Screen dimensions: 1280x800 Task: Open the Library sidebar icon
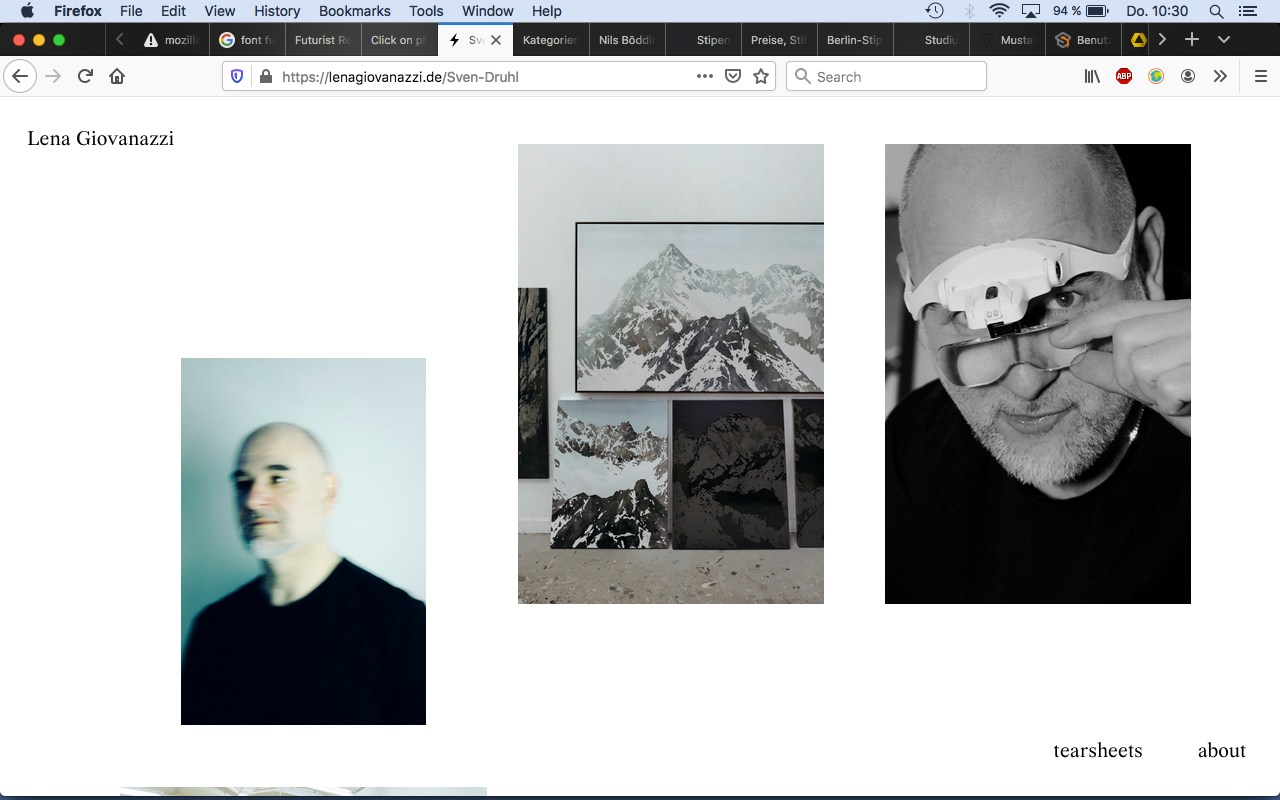click(1092, 76)
